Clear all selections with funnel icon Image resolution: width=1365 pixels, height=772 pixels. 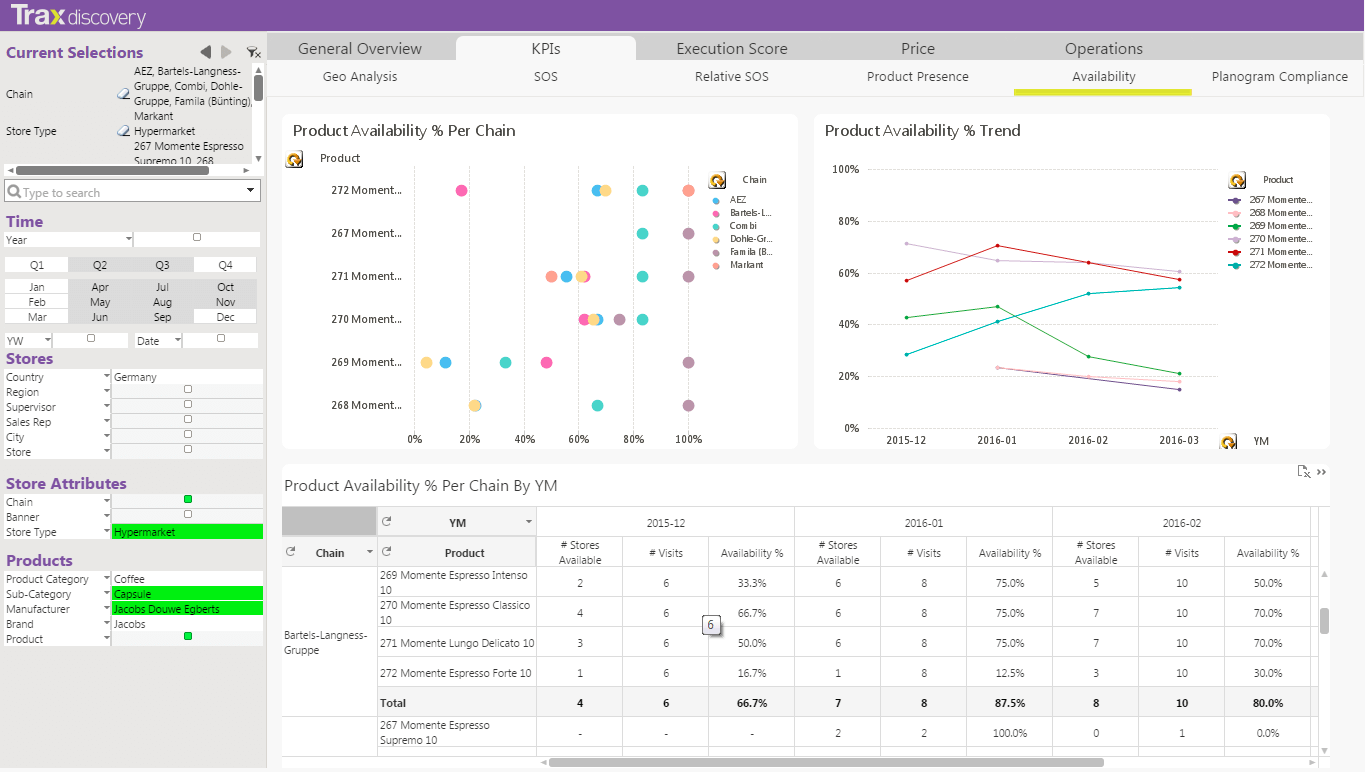(x=253, y=52)
